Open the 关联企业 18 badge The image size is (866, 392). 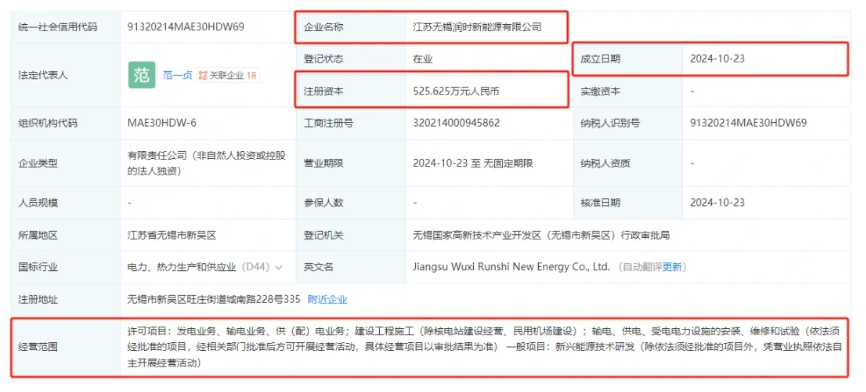[x=228, y=76]
